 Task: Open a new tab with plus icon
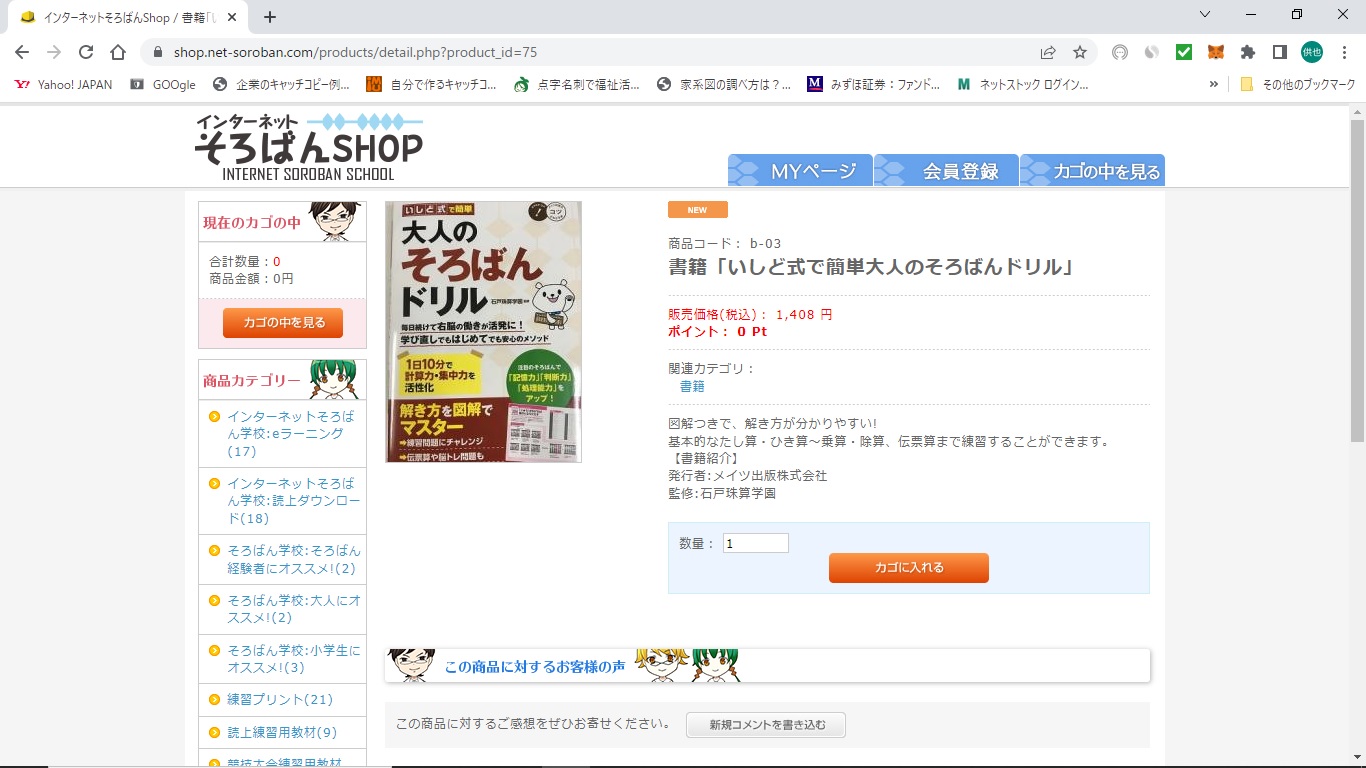point(270,17)
